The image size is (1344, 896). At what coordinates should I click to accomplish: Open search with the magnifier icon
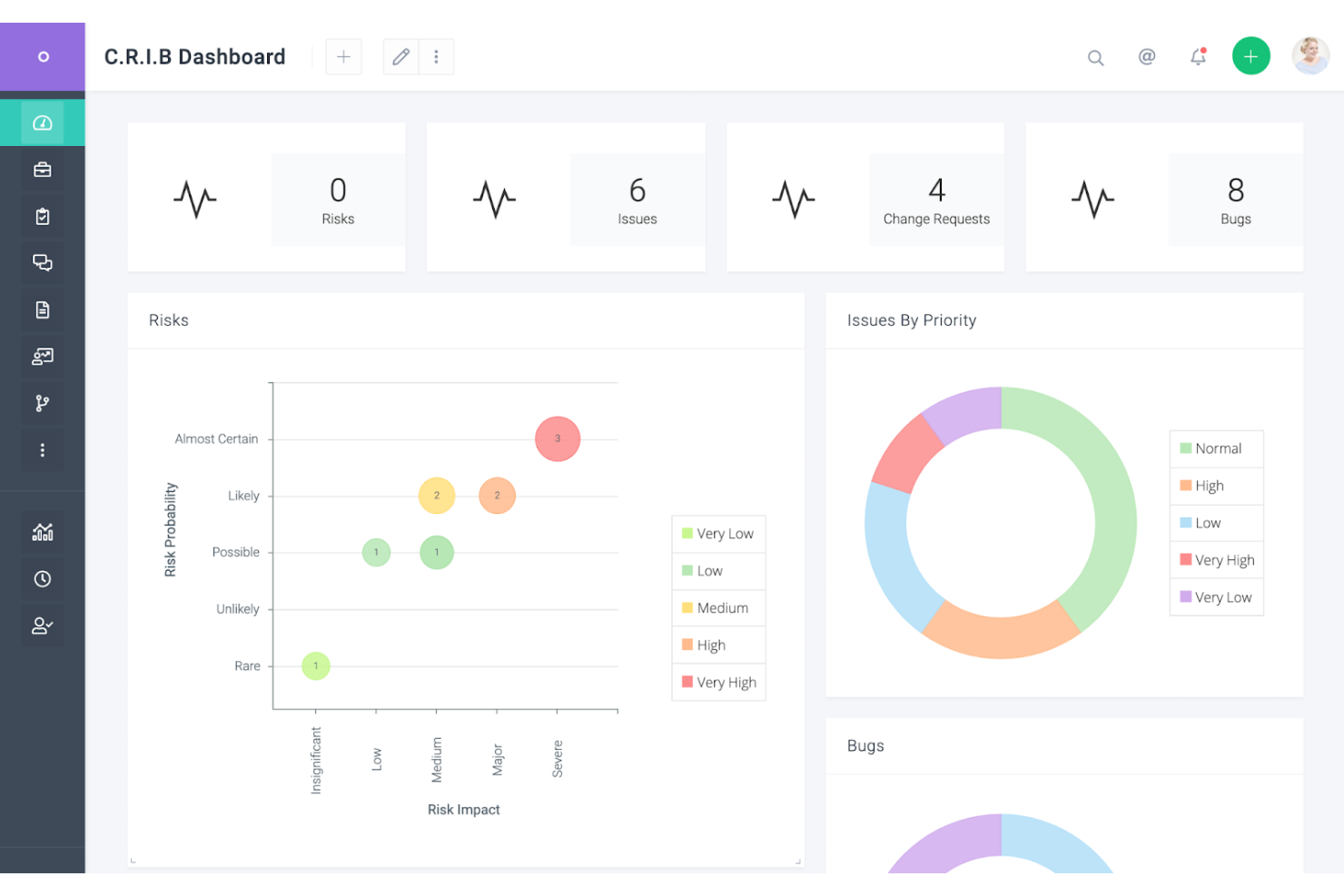1096,57
